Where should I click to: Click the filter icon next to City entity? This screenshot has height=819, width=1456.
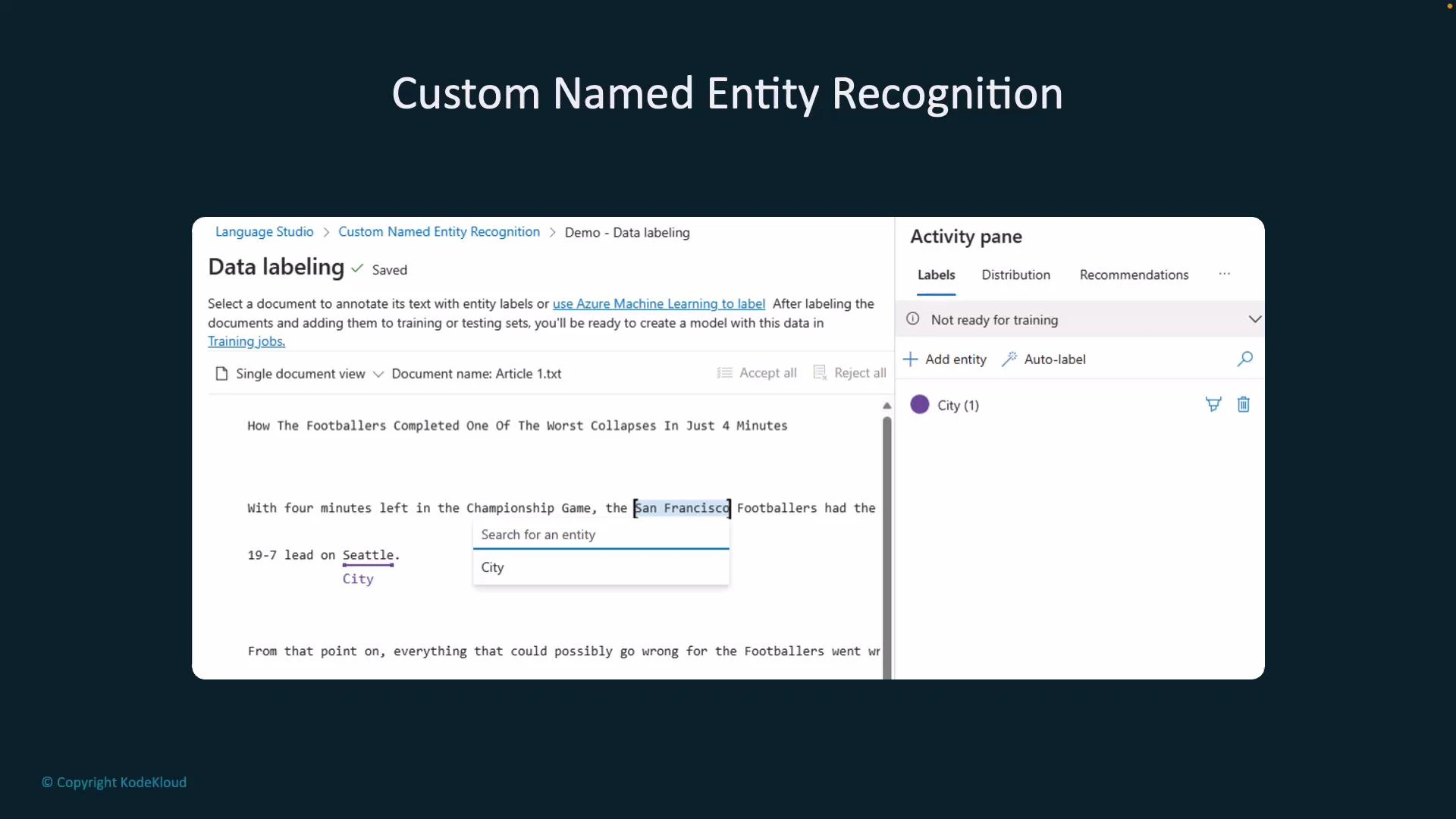pyautogui.click(x=1213, y=404)
